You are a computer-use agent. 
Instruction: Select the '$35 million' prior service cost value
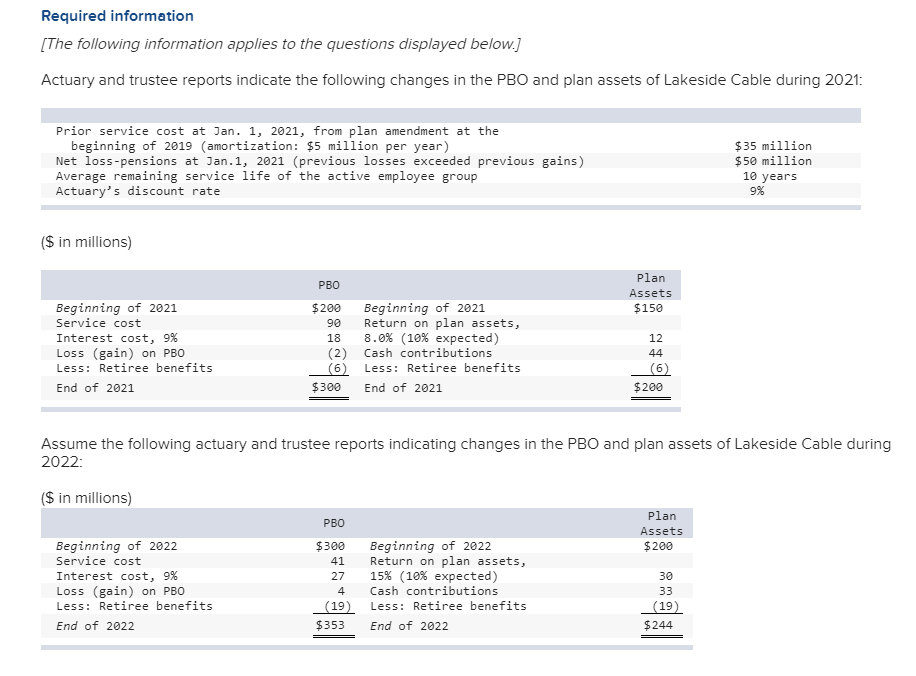pos(772,146)
